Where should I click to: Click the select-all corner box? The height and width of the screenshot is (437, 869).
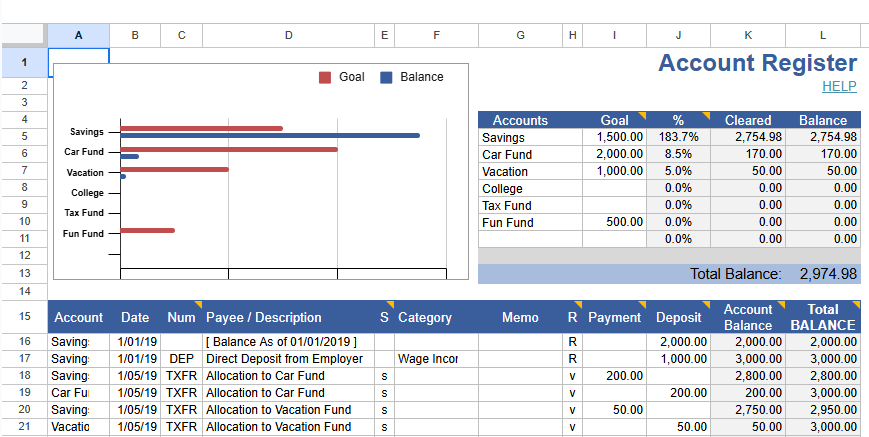point(23,35)
